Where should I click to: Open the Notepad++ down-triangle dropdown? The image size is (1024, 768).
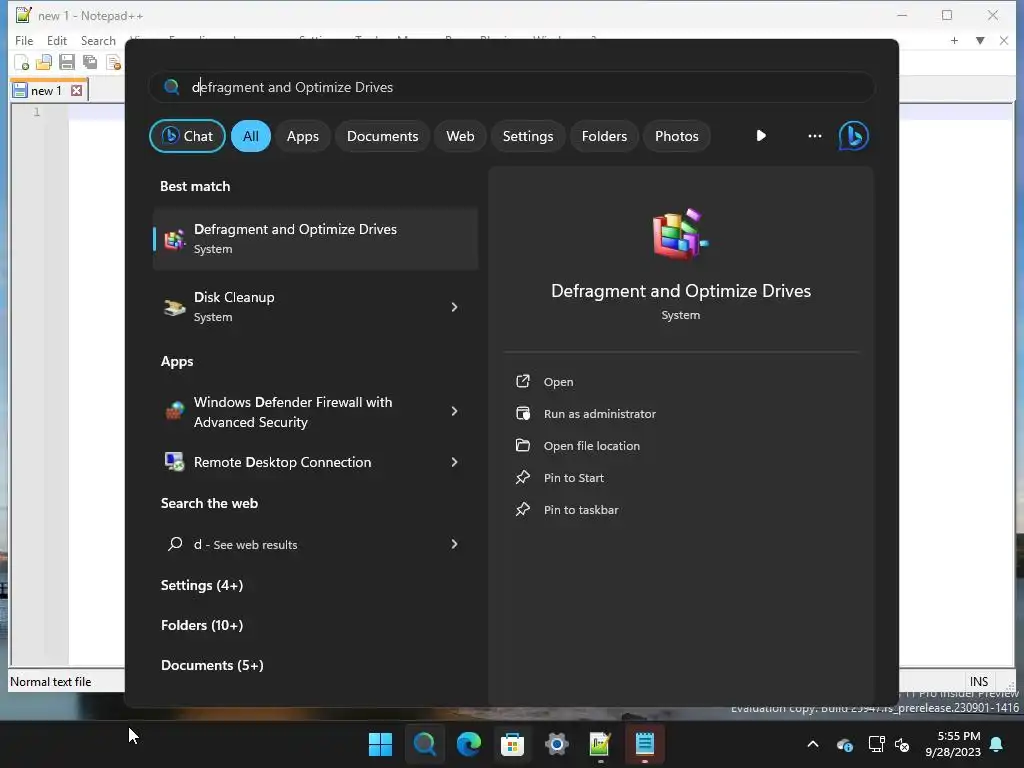pyautogui.click(x=980, y=40)
